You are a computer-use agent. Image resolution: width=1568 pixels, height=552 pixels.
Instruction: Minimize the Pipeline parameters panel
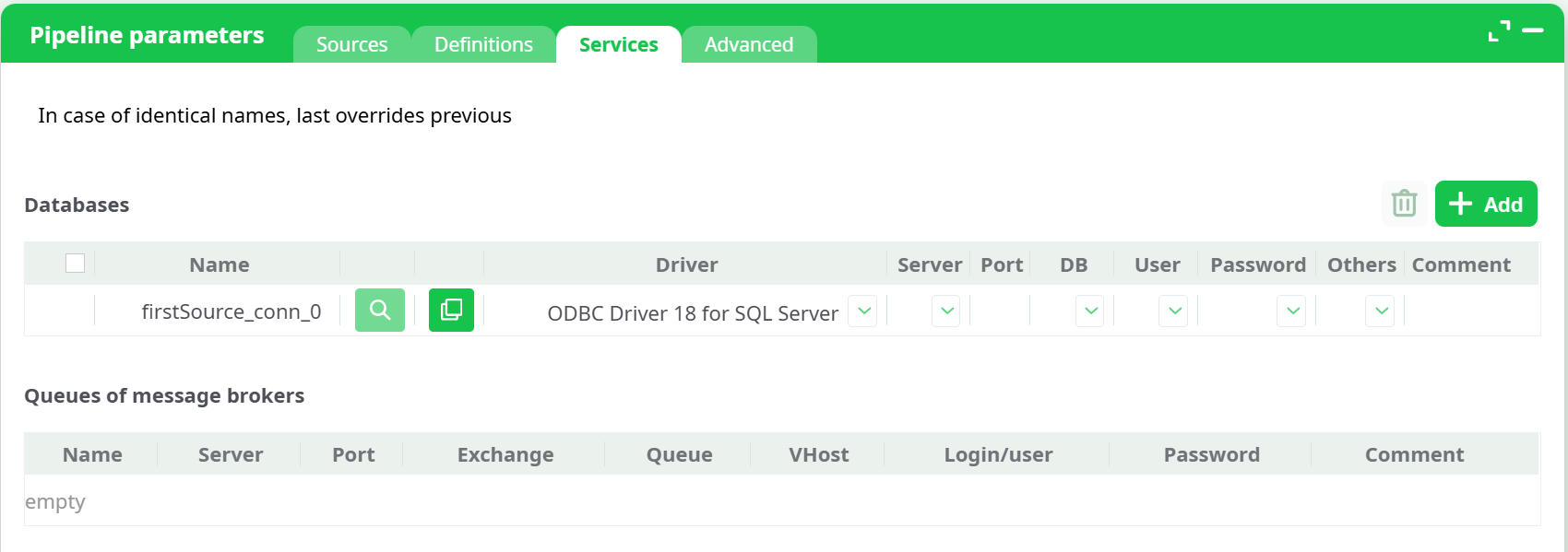pos(1533,30)
